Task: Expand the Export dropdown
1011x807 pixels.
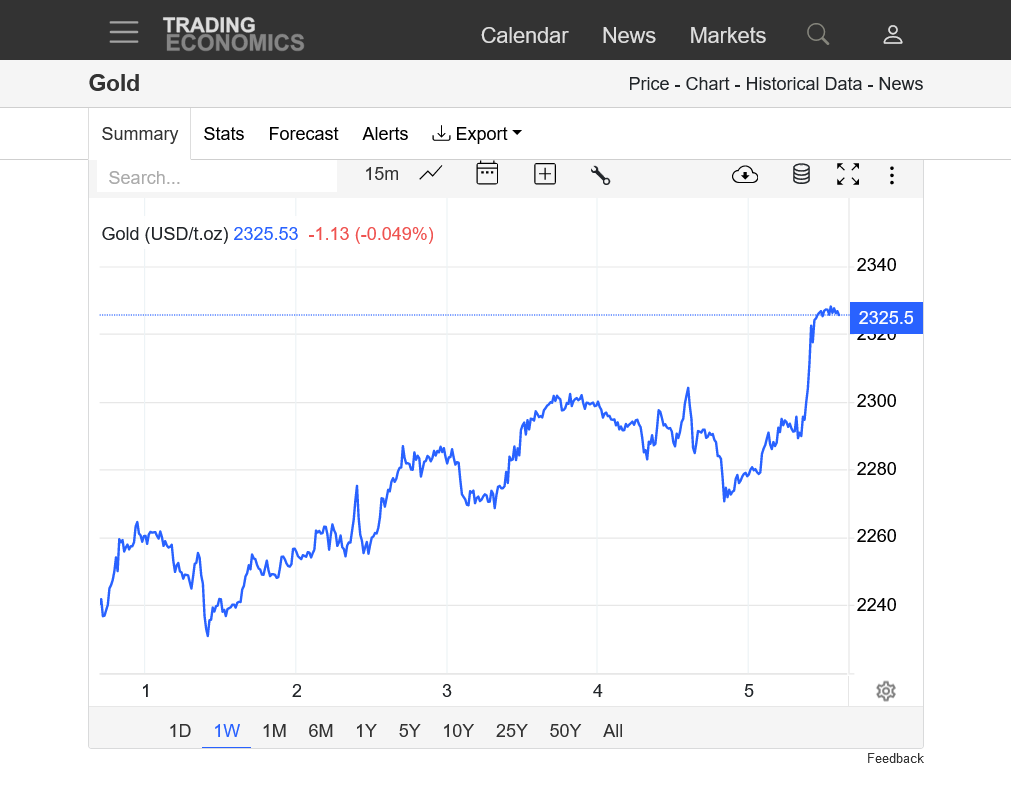Action: pyautogui.click(x=477, y=134)
